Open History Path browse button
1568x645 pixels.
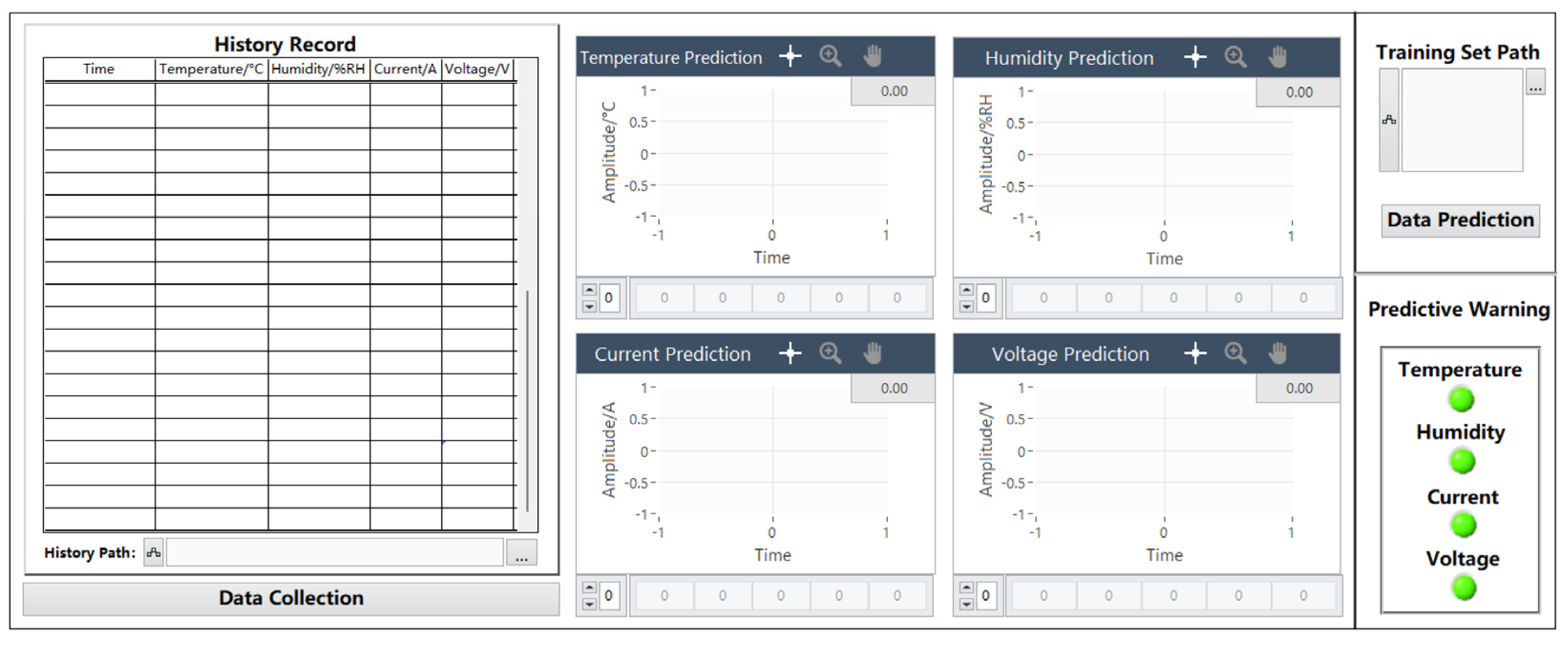point(521,553)
